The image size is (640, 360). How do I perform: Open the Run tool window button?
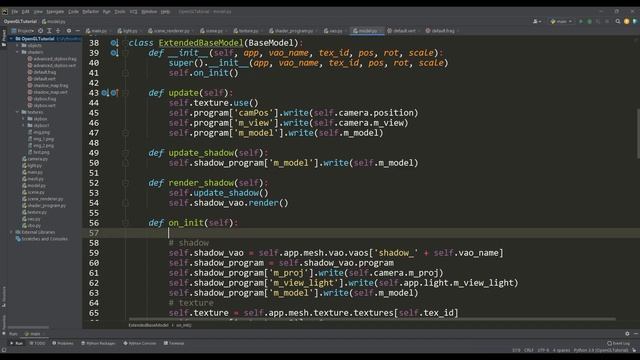pos(17,343)
